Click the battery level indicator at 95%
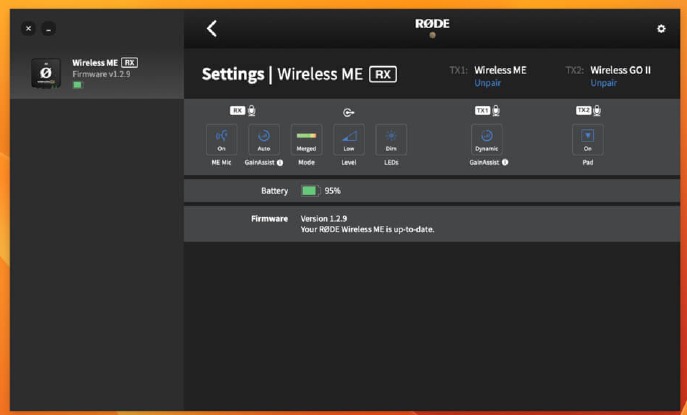Viewport: 687px width, 415px height. (310, 191)
